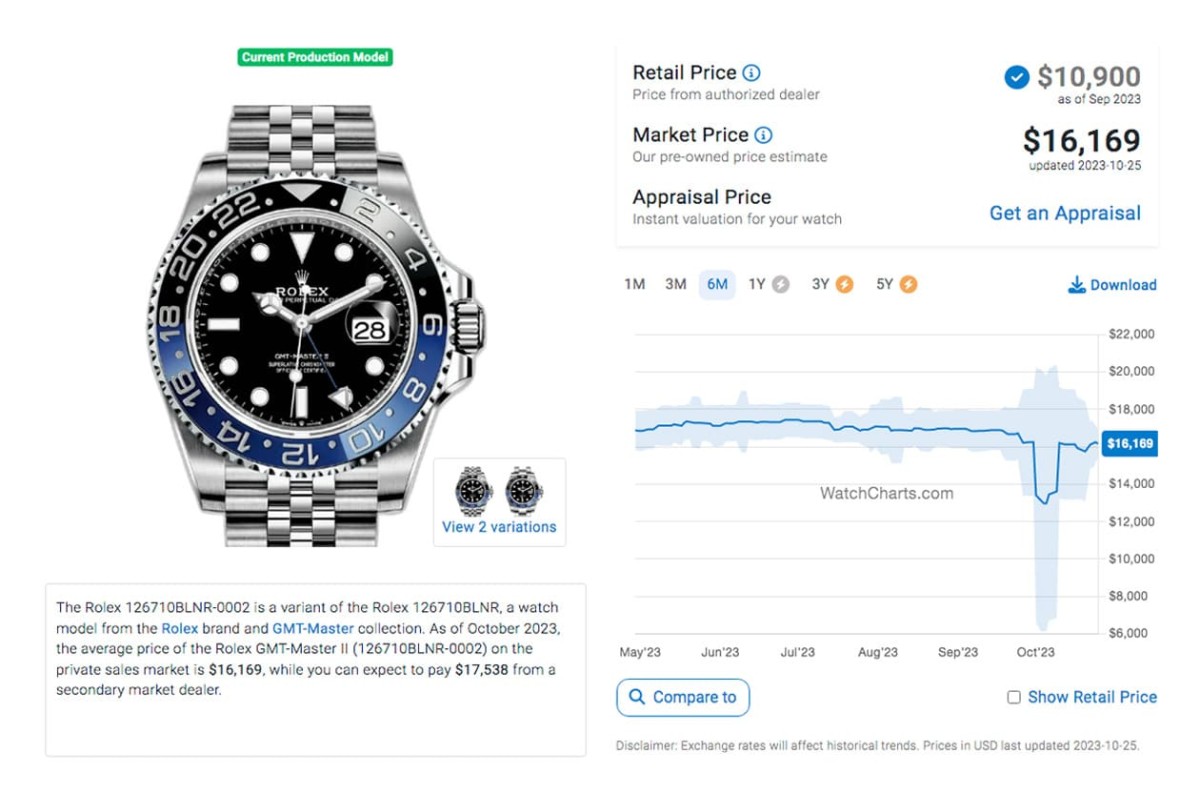Viewport: 1200px width, 794px height.
Task: Open the Rolex brand link
Action: [x=180, y=629]
